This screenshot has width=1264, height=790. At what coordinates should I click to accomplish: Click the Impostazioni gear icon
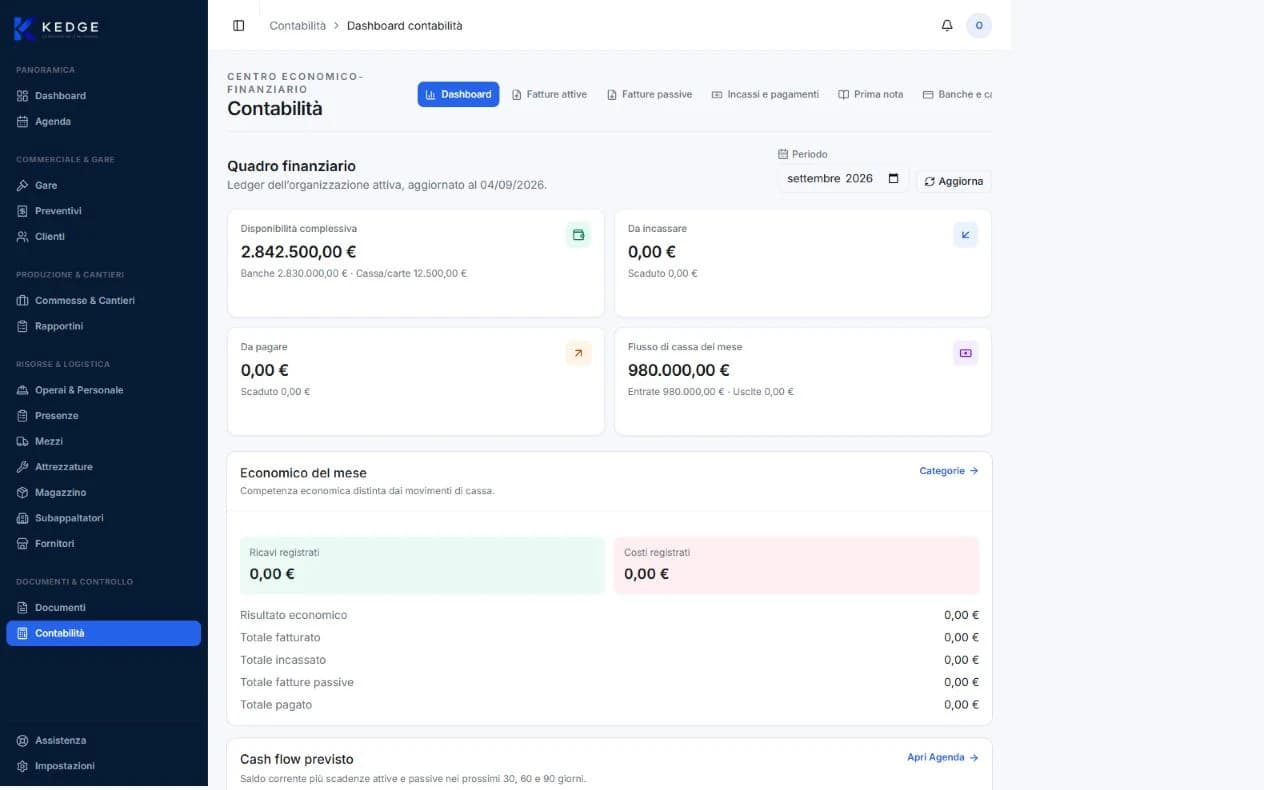pos(23,766)
